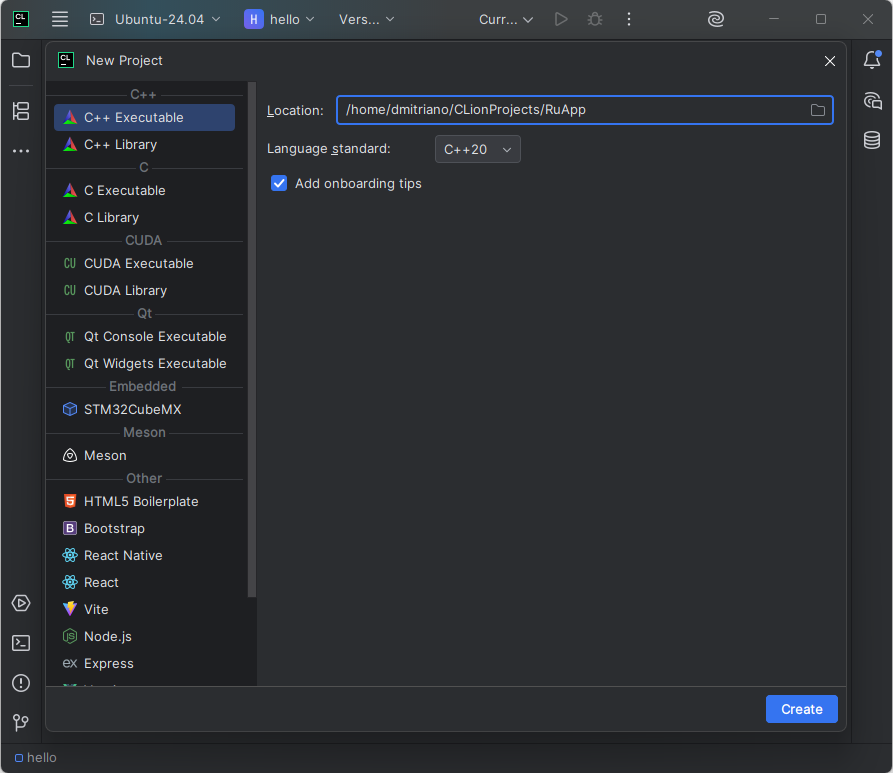Open the hello project dropdown

coord(280,19)
